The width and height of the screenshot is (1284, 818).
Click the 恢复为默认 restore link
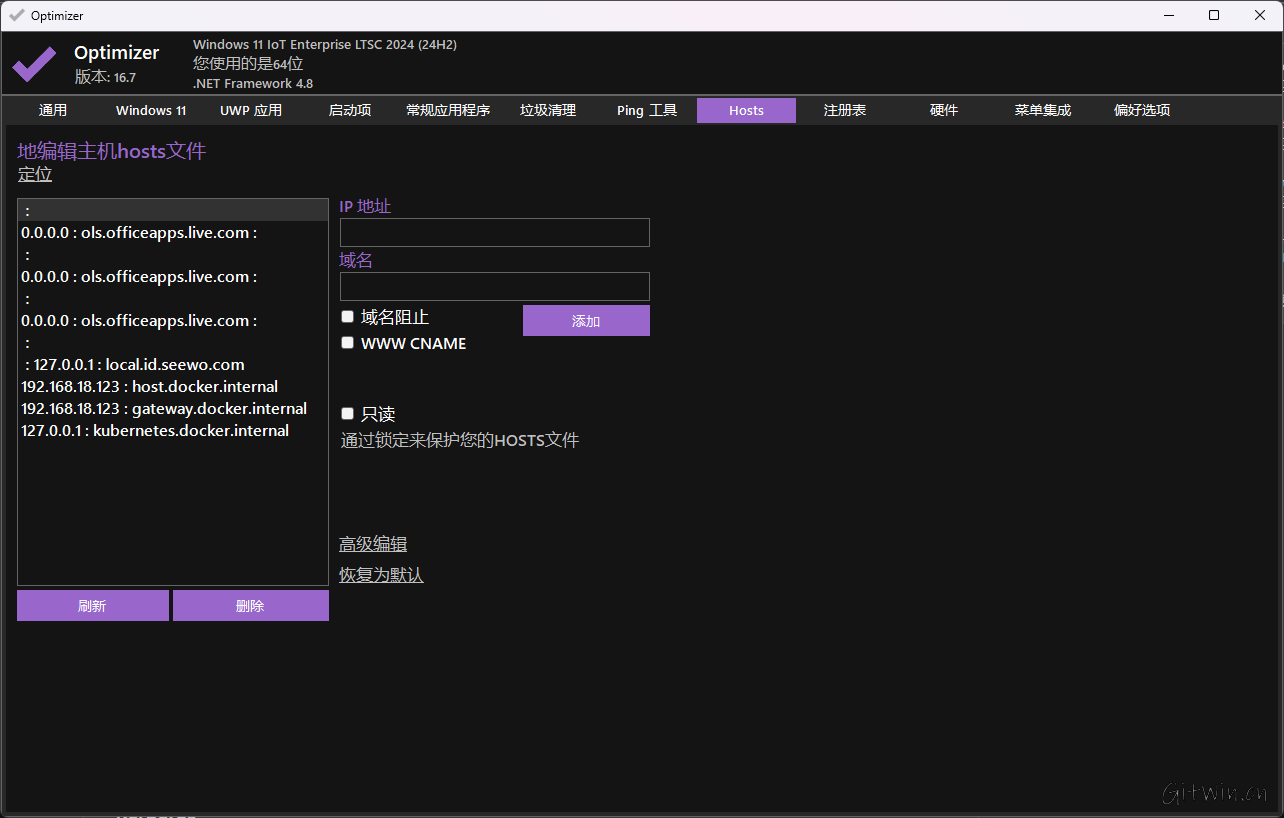[x=381, y=575]
